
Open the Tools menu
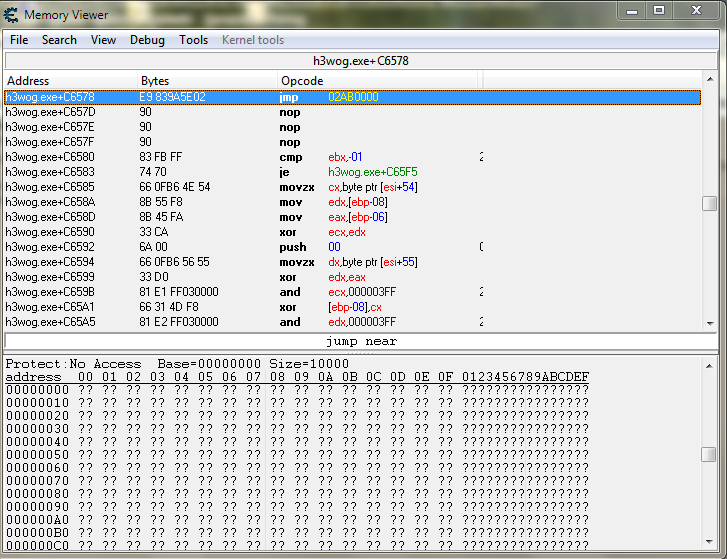click(194, 40)
